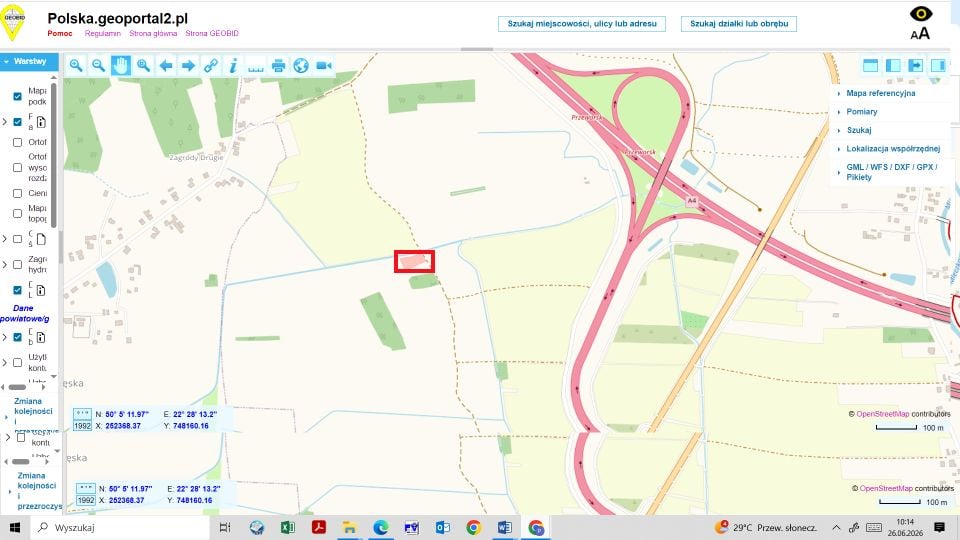Click the chain link map tool

pyautogui.click(x=211, y=66)
